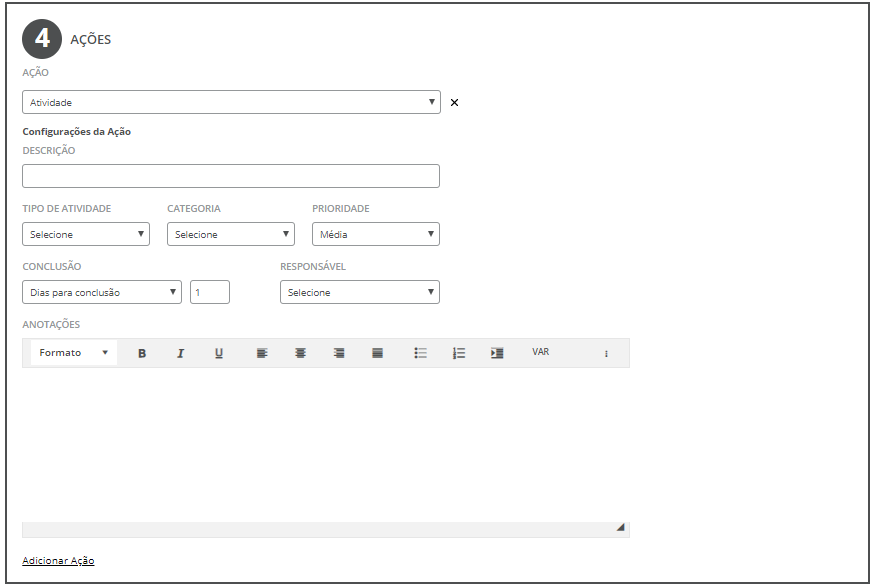Open the Categoria dropdown

[x=231, y=234]
